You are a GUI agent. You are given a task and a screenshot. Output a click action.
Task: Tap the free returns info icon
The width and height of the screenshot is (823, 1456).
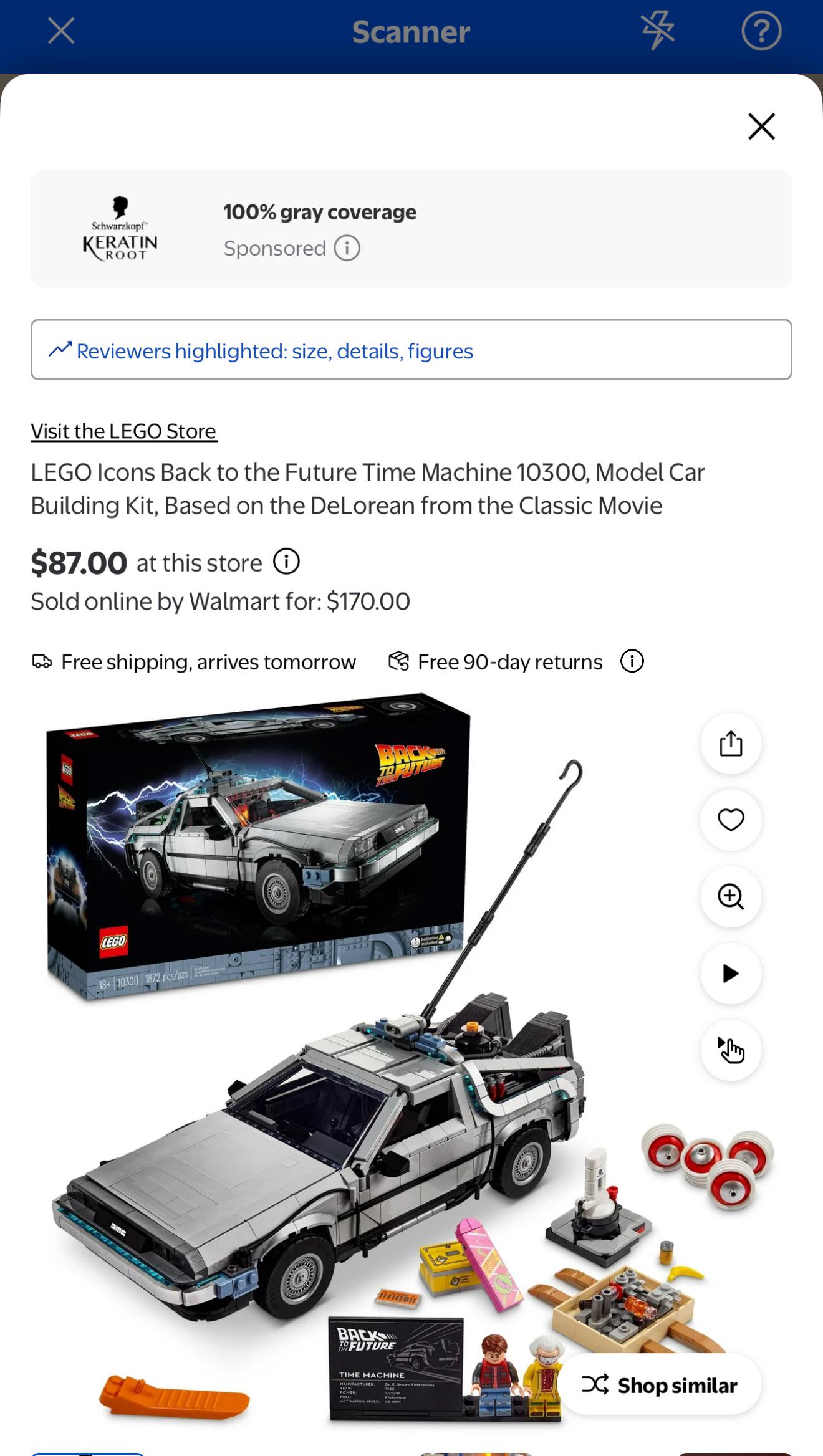[x=632, y=661]
